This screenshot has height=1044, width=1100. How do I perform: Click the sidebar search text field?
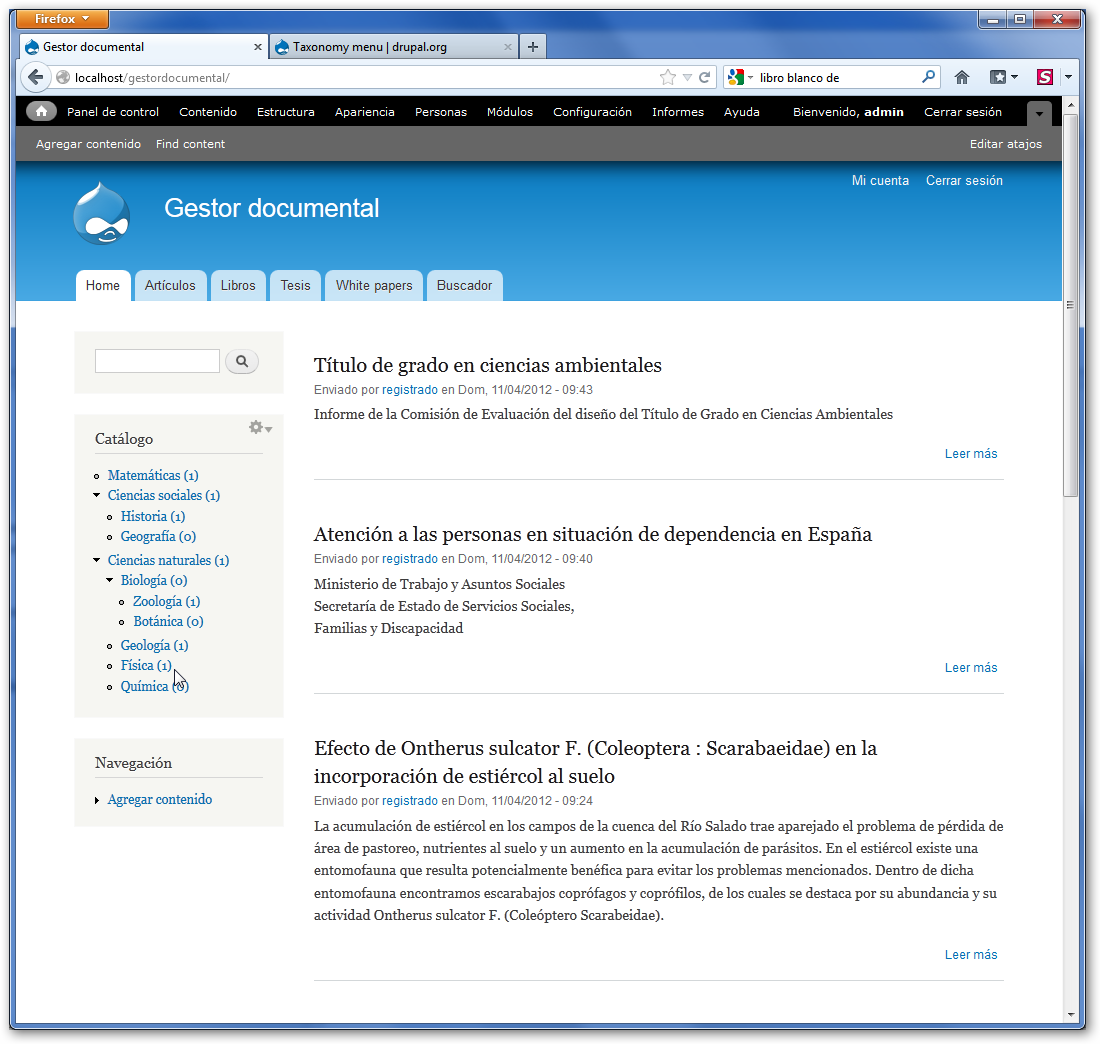157,361
